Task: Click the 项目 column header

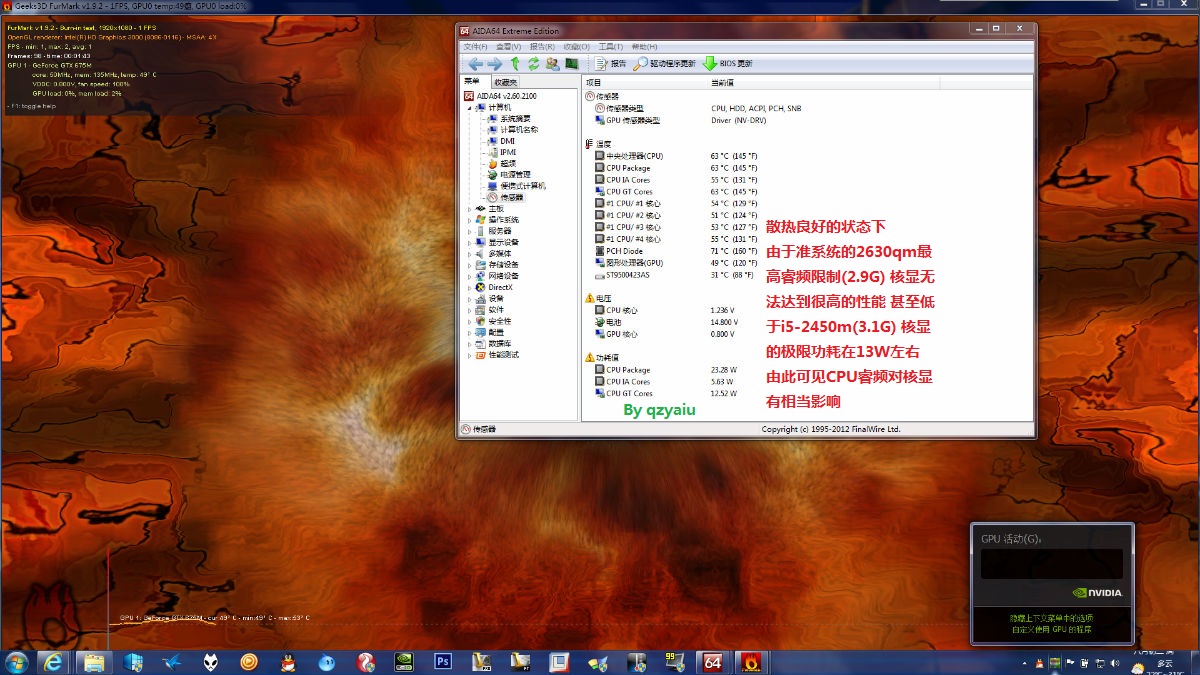Action: coord(645,82)
